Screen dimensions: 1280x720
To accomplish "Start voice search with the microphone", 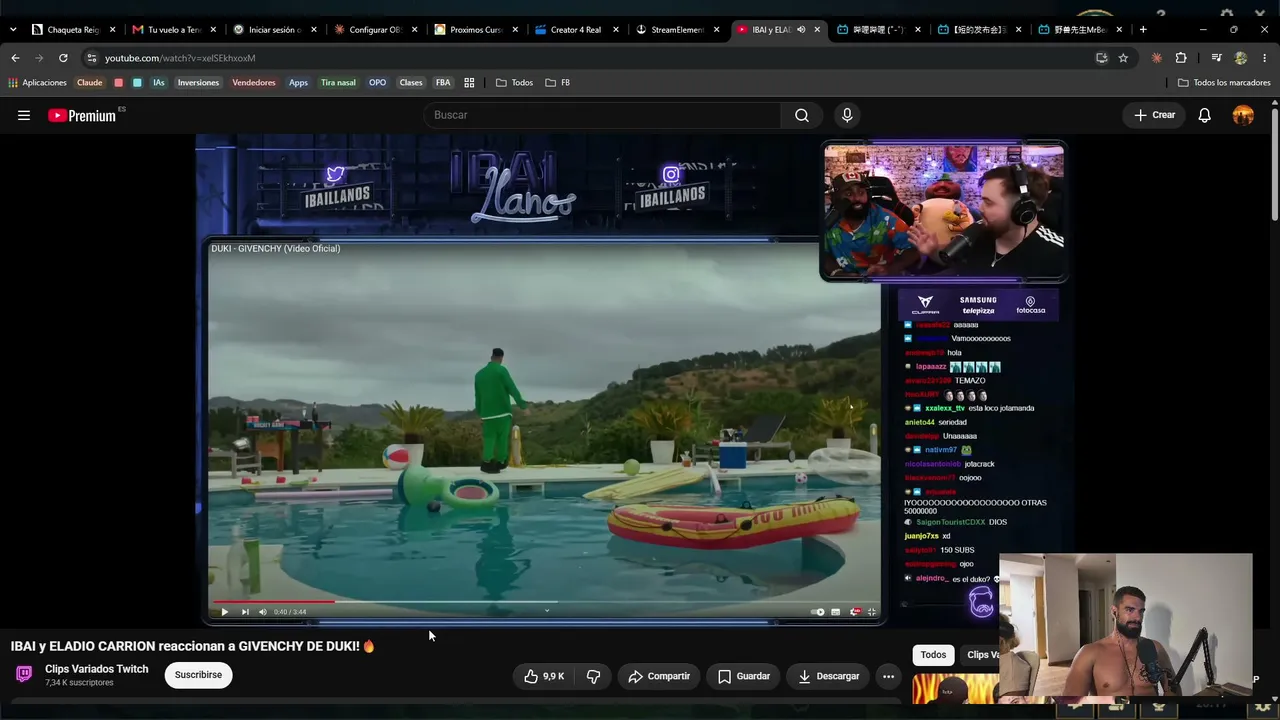I will (x=847, y=115).
